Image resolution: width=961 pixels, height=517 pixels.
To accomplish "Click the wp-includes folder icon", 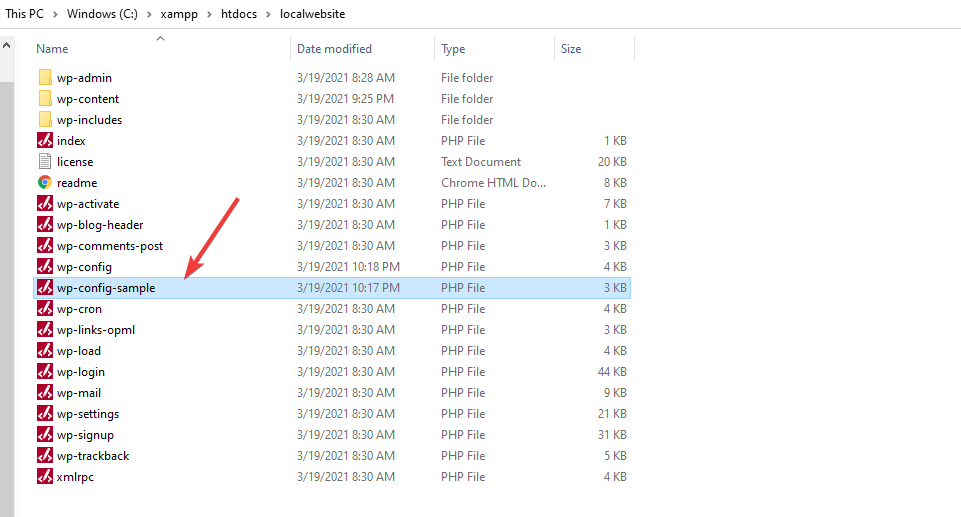I will coord(45,119).
